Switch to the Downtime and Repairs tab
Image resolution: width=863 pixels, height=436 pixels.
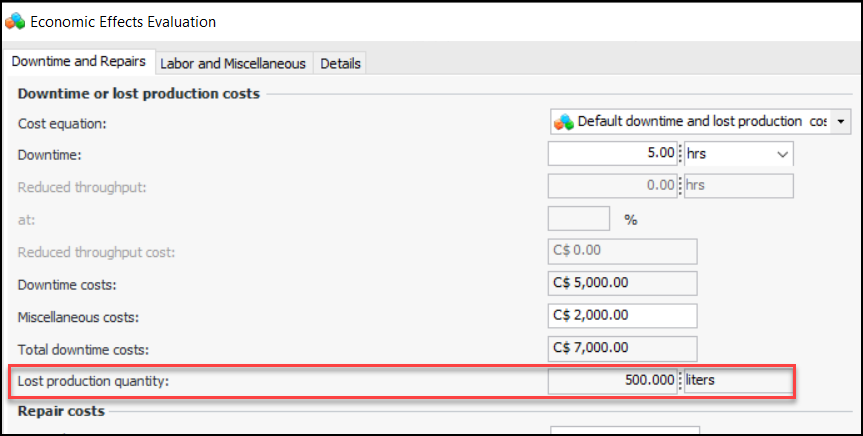coord(79,62)
